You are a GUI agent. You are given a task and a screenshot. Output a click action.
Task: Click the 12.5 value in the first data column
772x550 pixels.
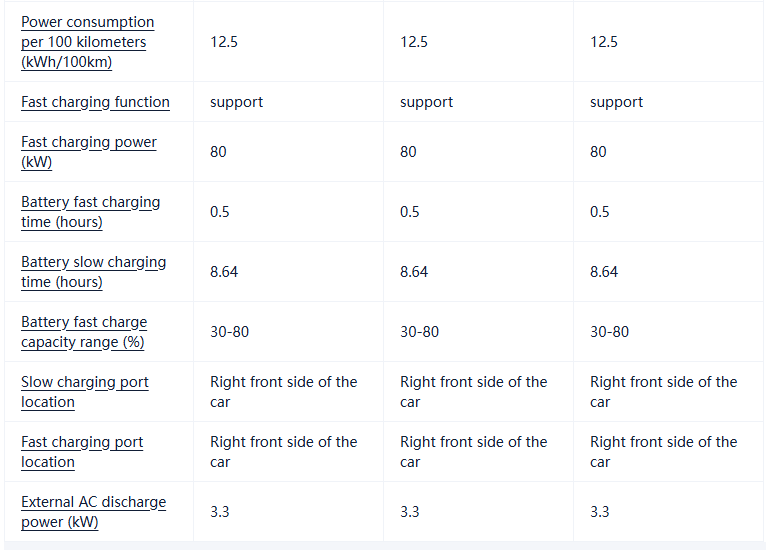pyautogui.click(x=224, y=42)
